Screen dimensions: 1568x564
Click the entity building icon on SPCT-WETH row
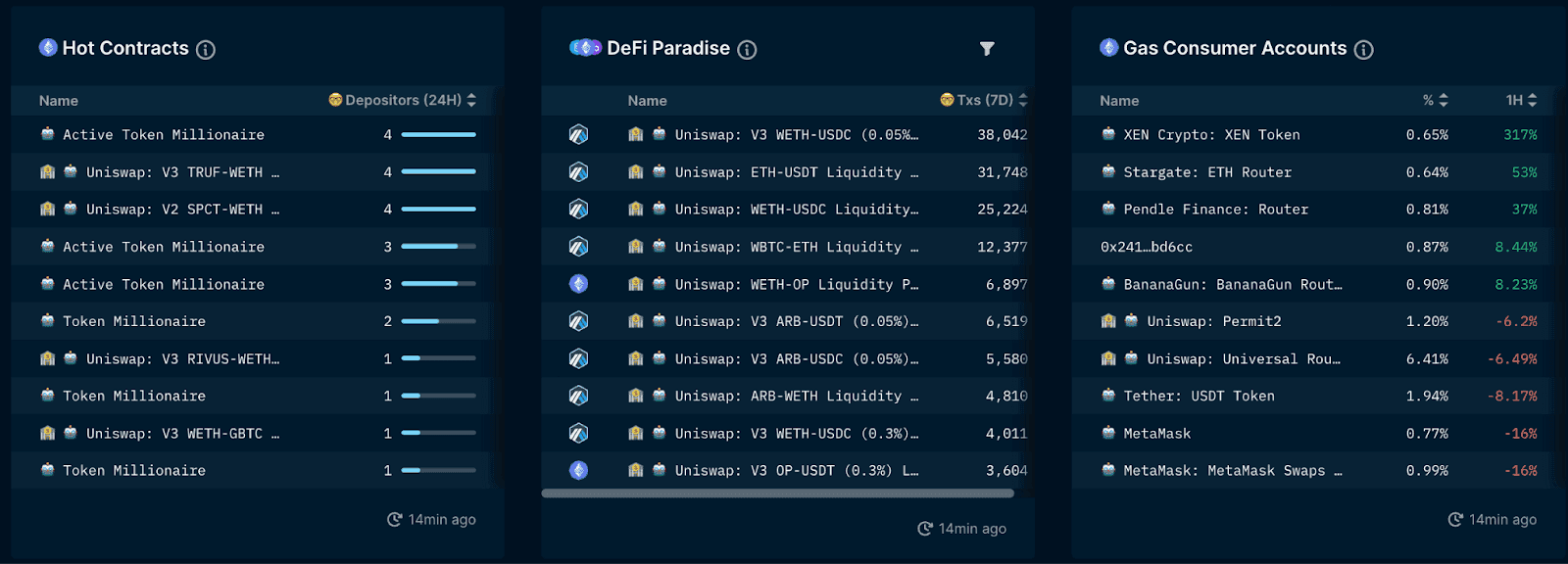point(47,209)
